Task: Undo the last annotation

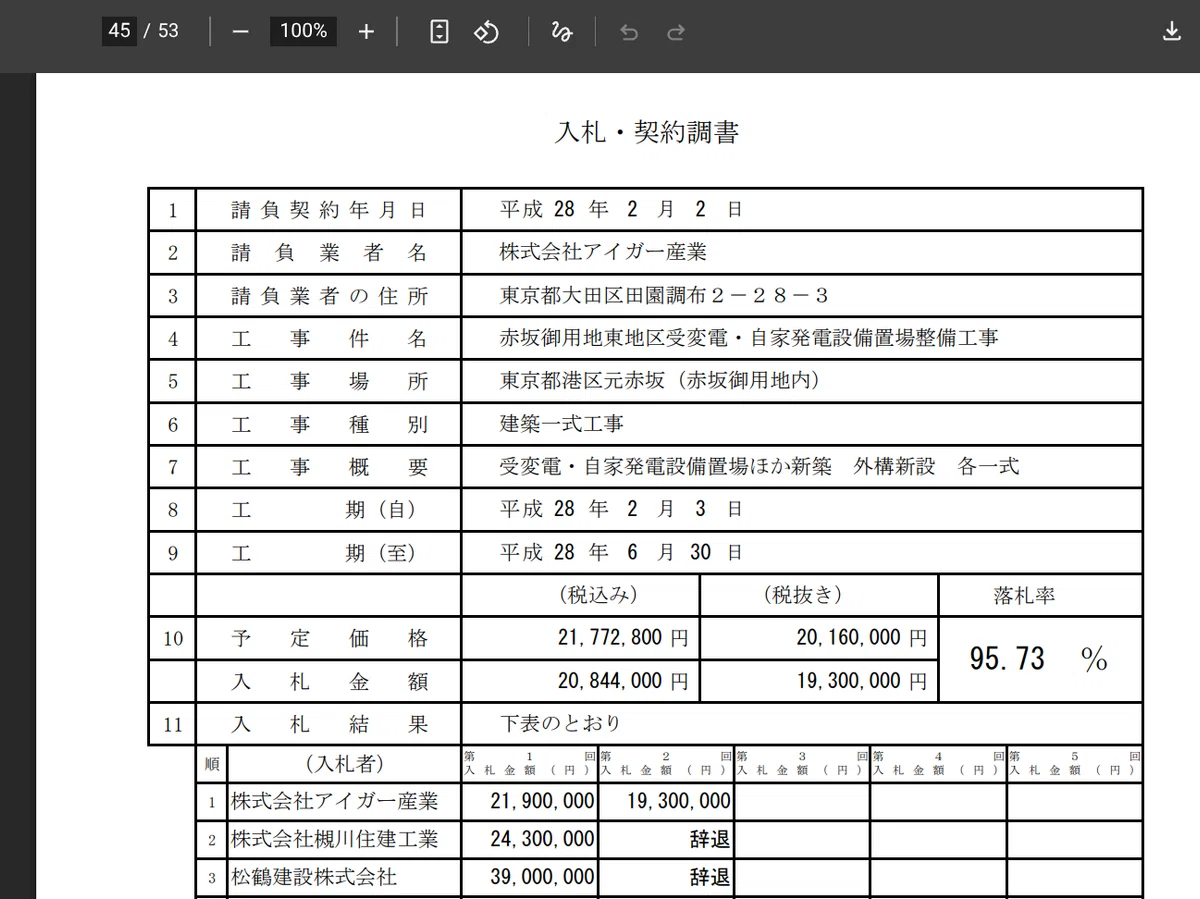Action: 629,32
